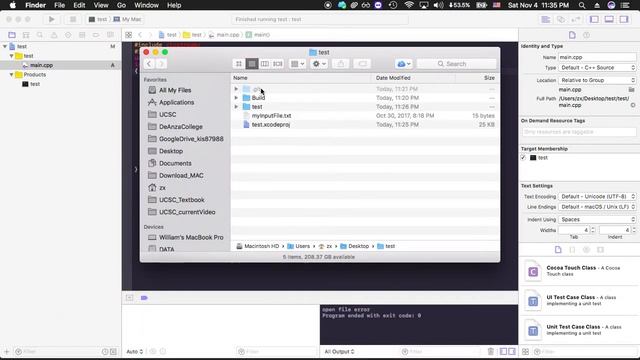Open Location dropdown Relative to Group
Viewport: 640px width, 360px height.
pyautogui.click(x=597, y=80)
